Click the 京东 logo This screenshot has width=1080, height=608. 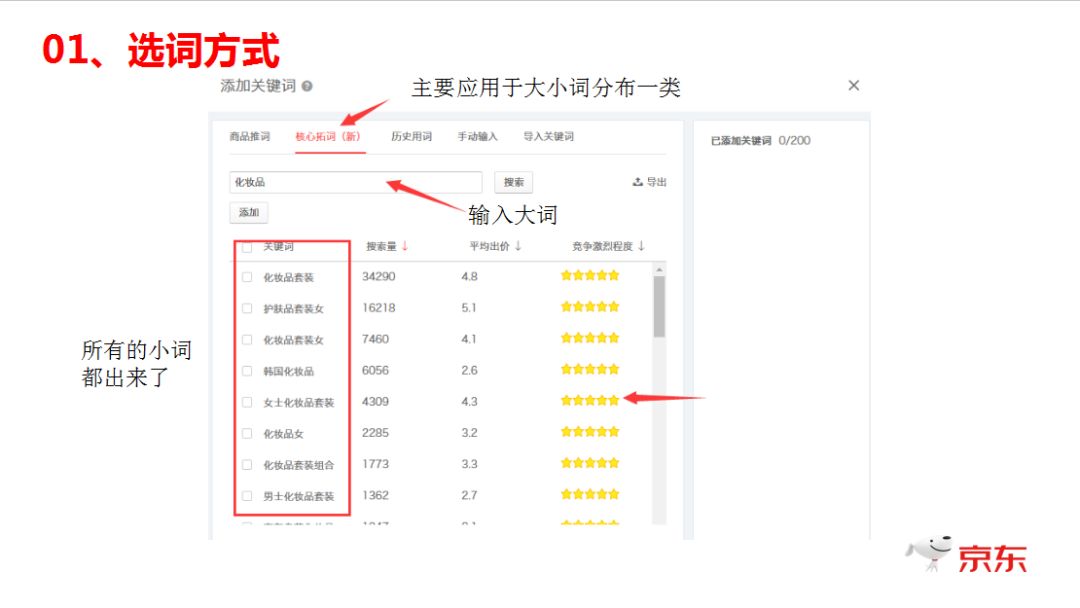966,554
